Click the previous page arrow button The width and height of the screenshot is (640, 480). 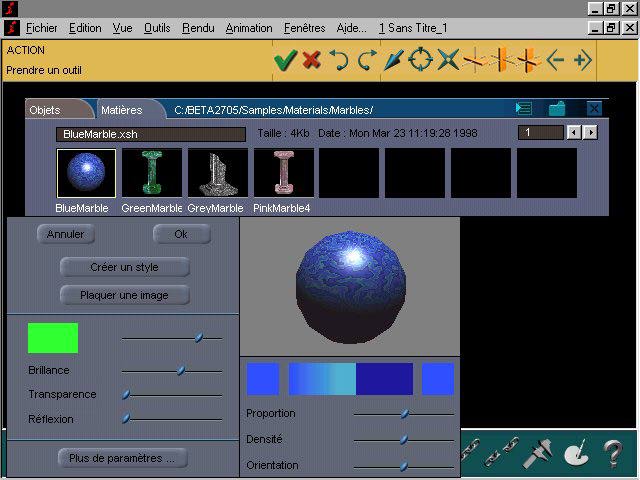574,133
